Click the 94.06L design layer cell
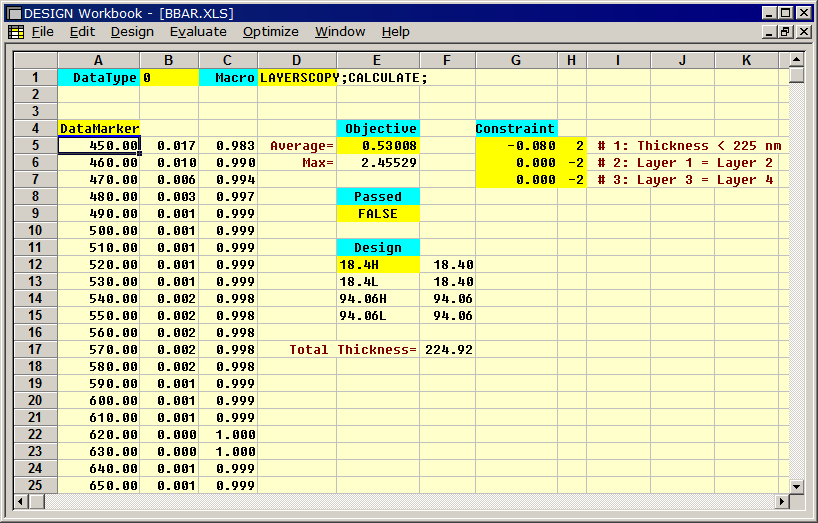The height and width of the screenshot is (523, 818). (x=378, y=315)
